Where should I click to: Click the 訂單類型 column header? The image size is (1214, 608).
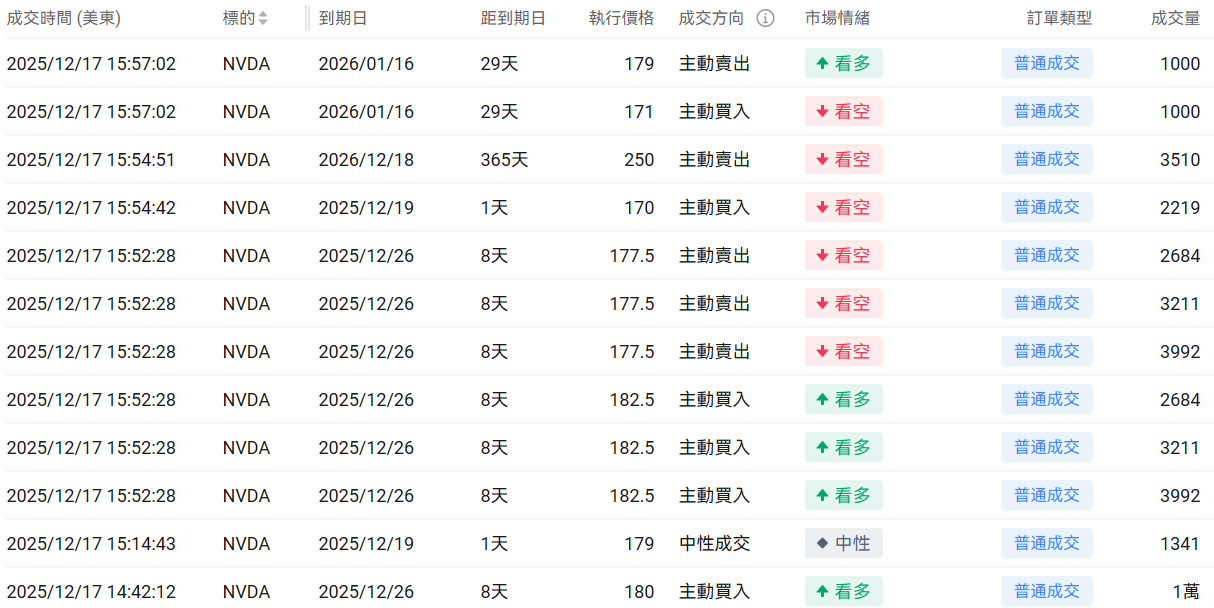pos(1059,18)
